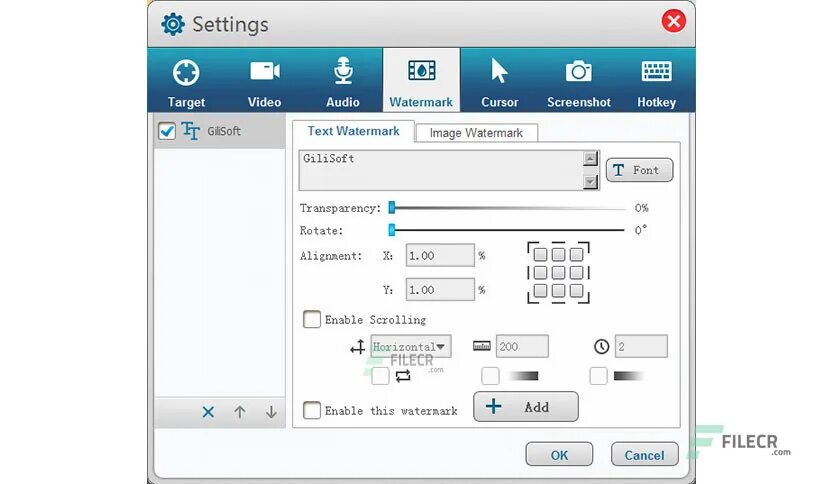Switch to the Text Watermark tab

353,131
